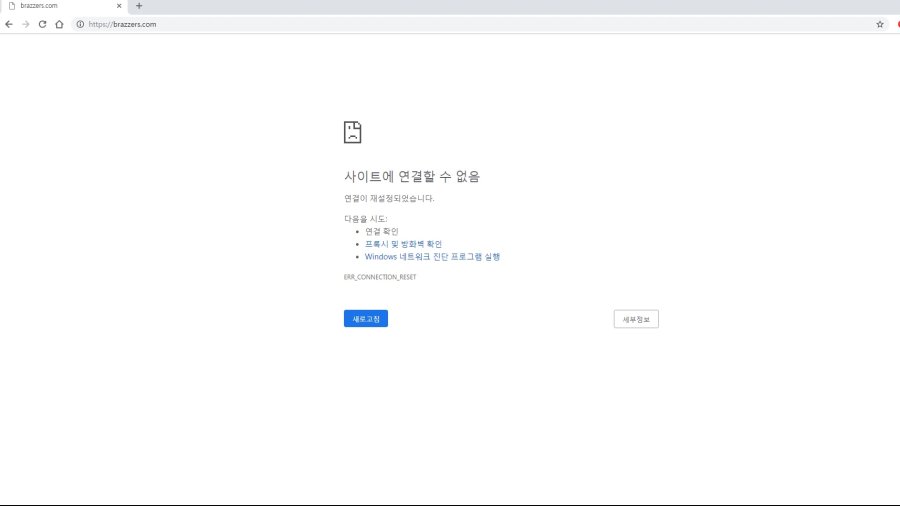Open the home page icon
The width and height of the screenshot is (900, 506).
tap(59, 24)
